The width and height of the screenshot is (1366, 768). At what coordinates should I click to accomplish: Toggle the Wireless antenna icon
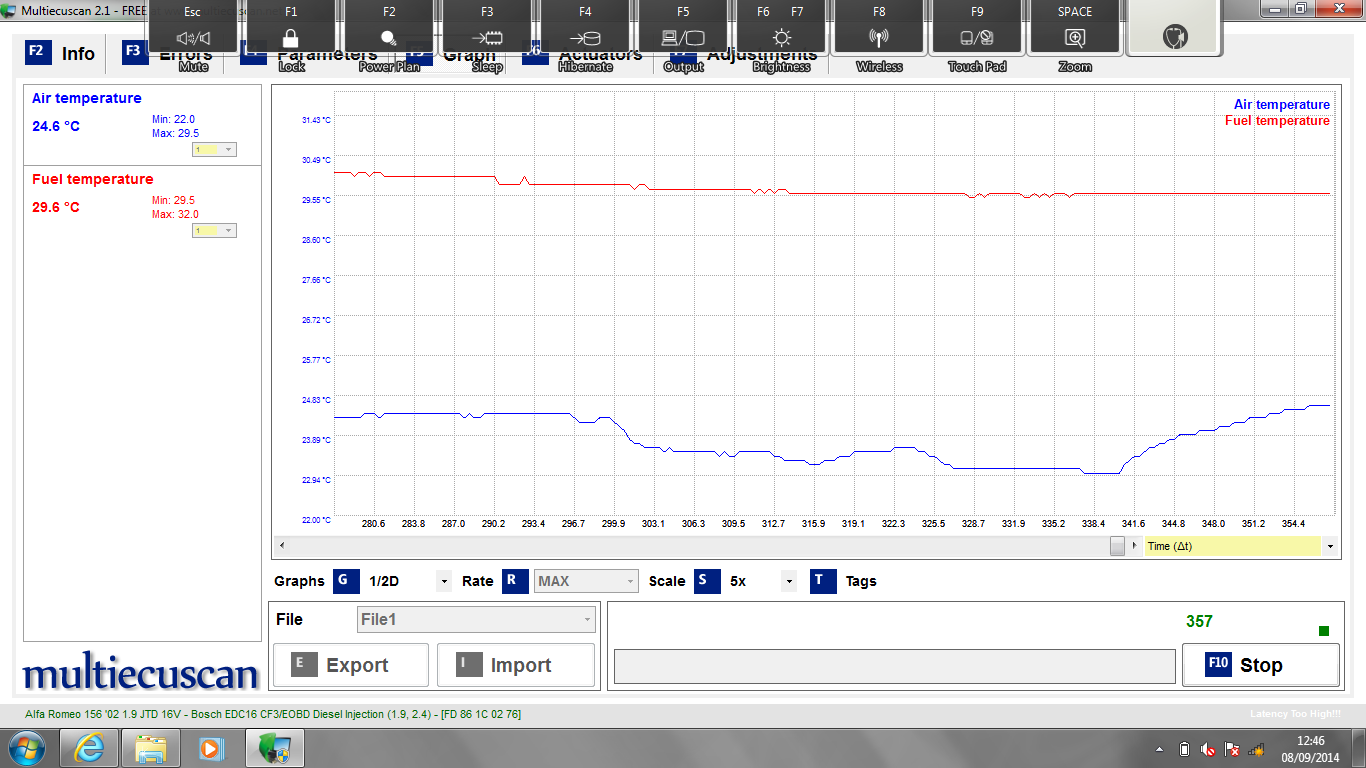pyautogui.click(x=879, y=38)
